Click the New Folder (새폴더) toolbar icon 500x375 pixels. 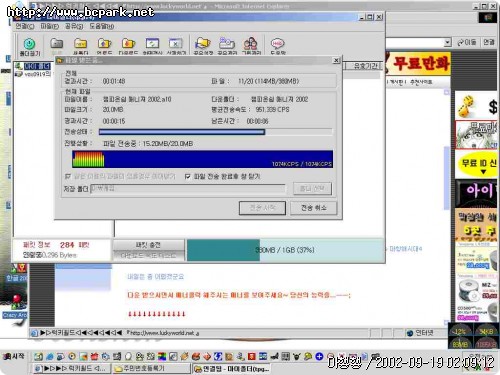(81, 44)
